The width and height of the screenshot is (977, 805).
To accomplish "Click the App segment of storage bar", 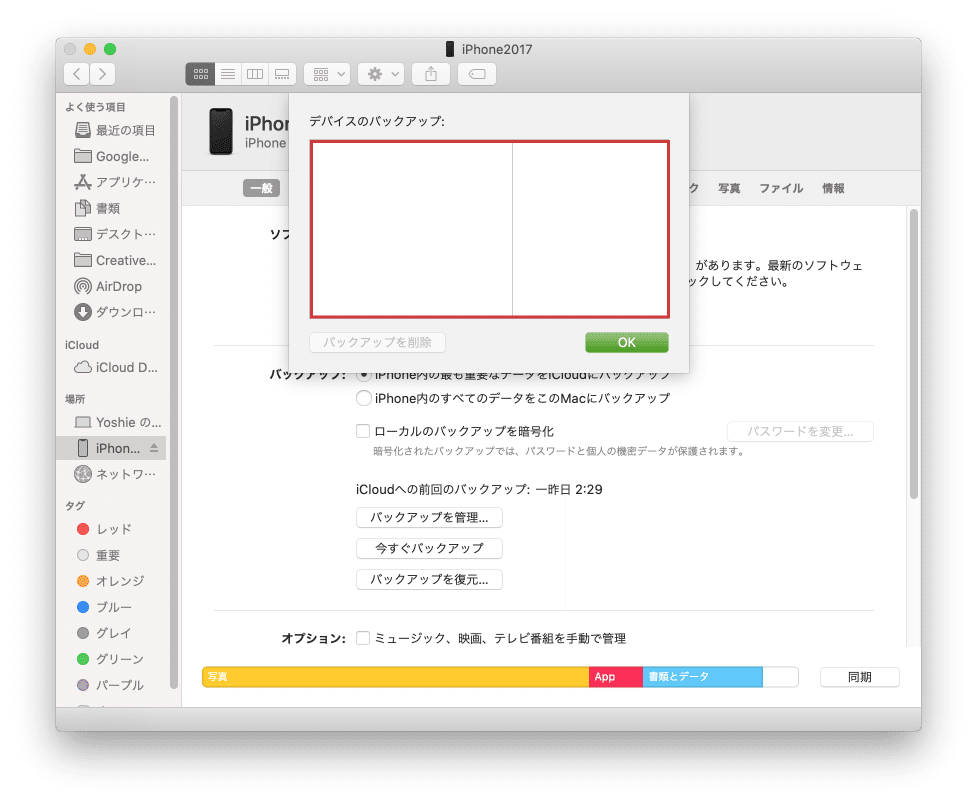I will [x=616, y=677].
